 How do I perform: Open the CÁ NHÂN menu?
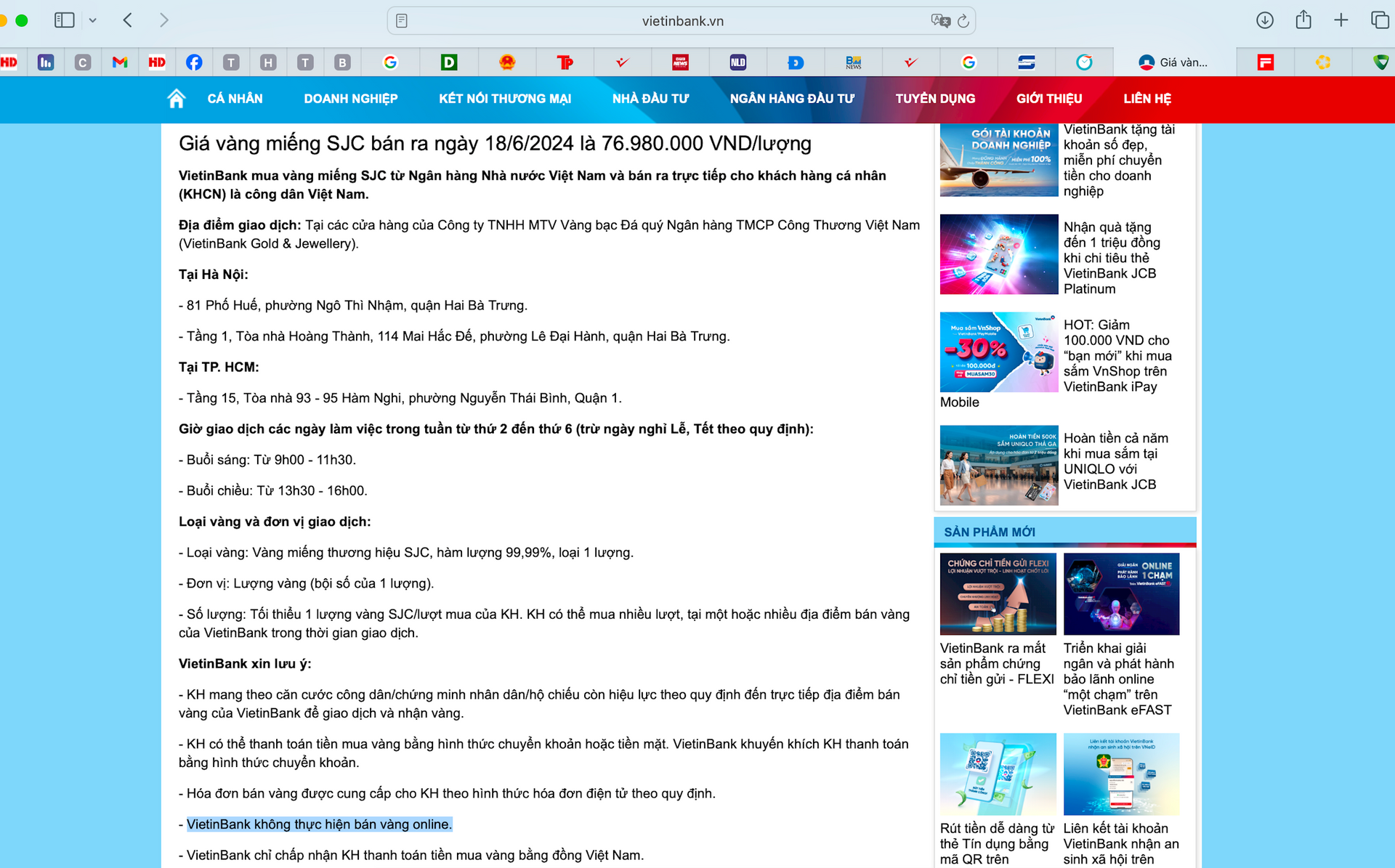coord(235,99)
